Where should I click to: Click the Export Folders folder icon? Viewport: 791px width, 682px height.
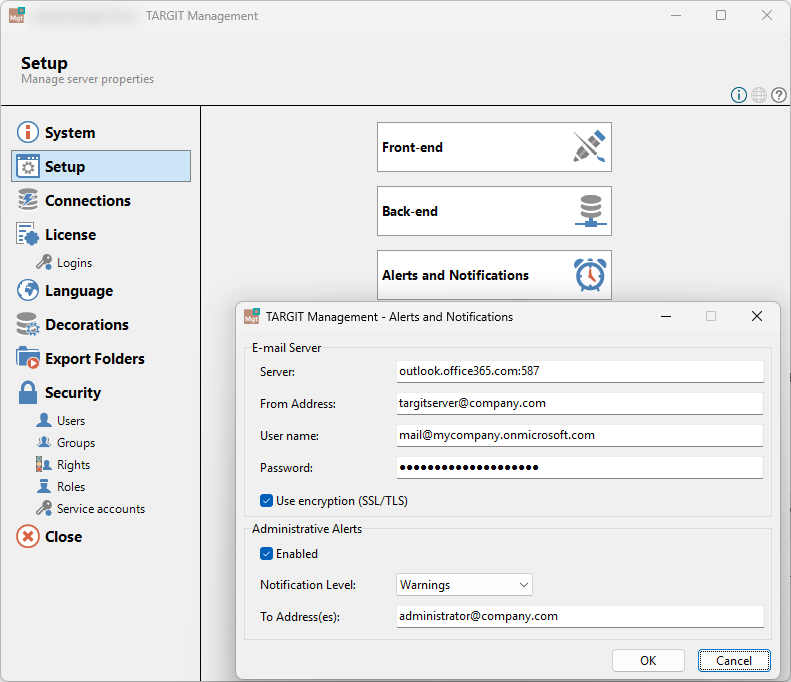[x=28, y=358]
